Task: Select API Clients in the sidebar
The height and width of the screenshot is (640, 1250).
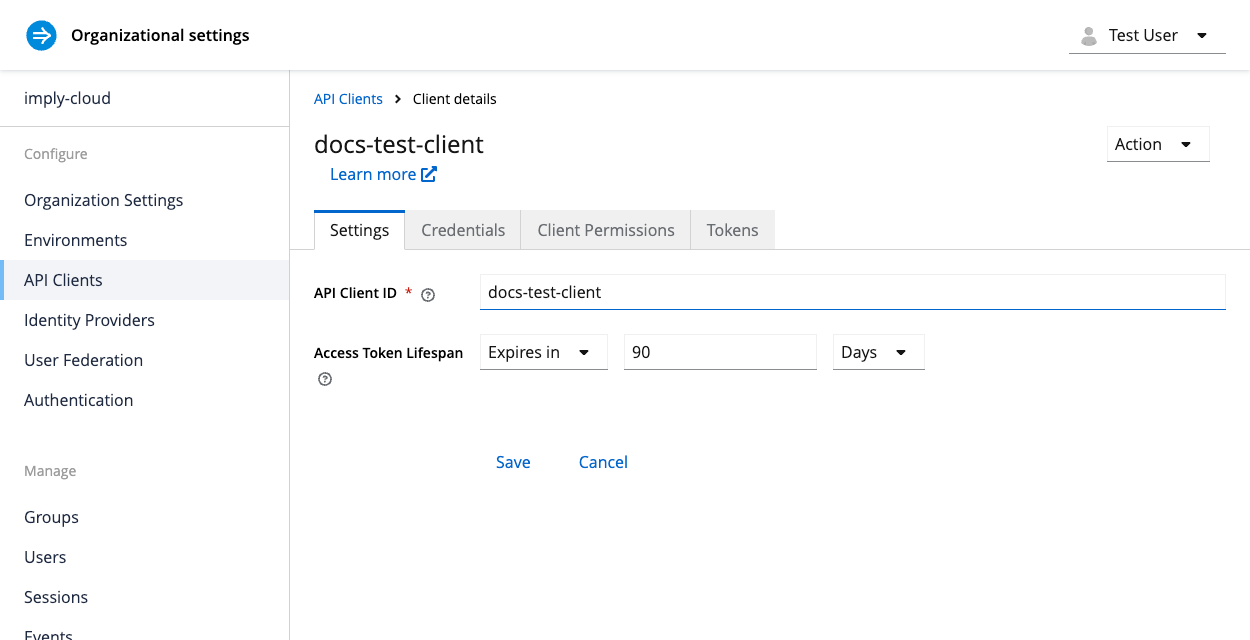Action: (64, 280)
